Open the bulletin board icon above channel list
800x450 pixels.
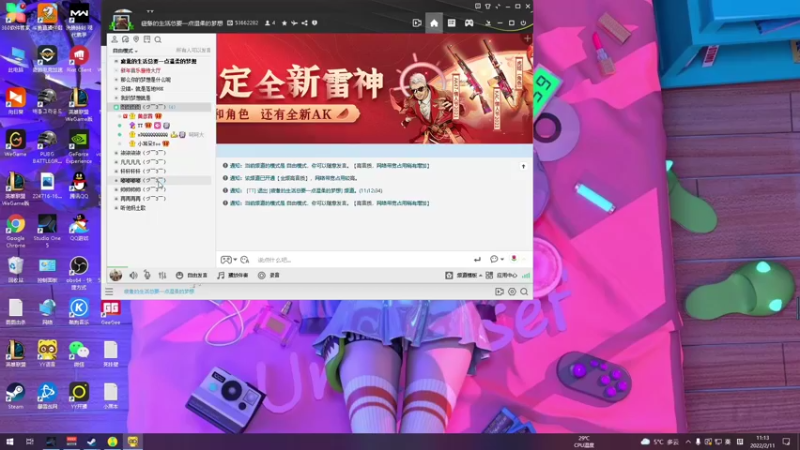[147, 39]
